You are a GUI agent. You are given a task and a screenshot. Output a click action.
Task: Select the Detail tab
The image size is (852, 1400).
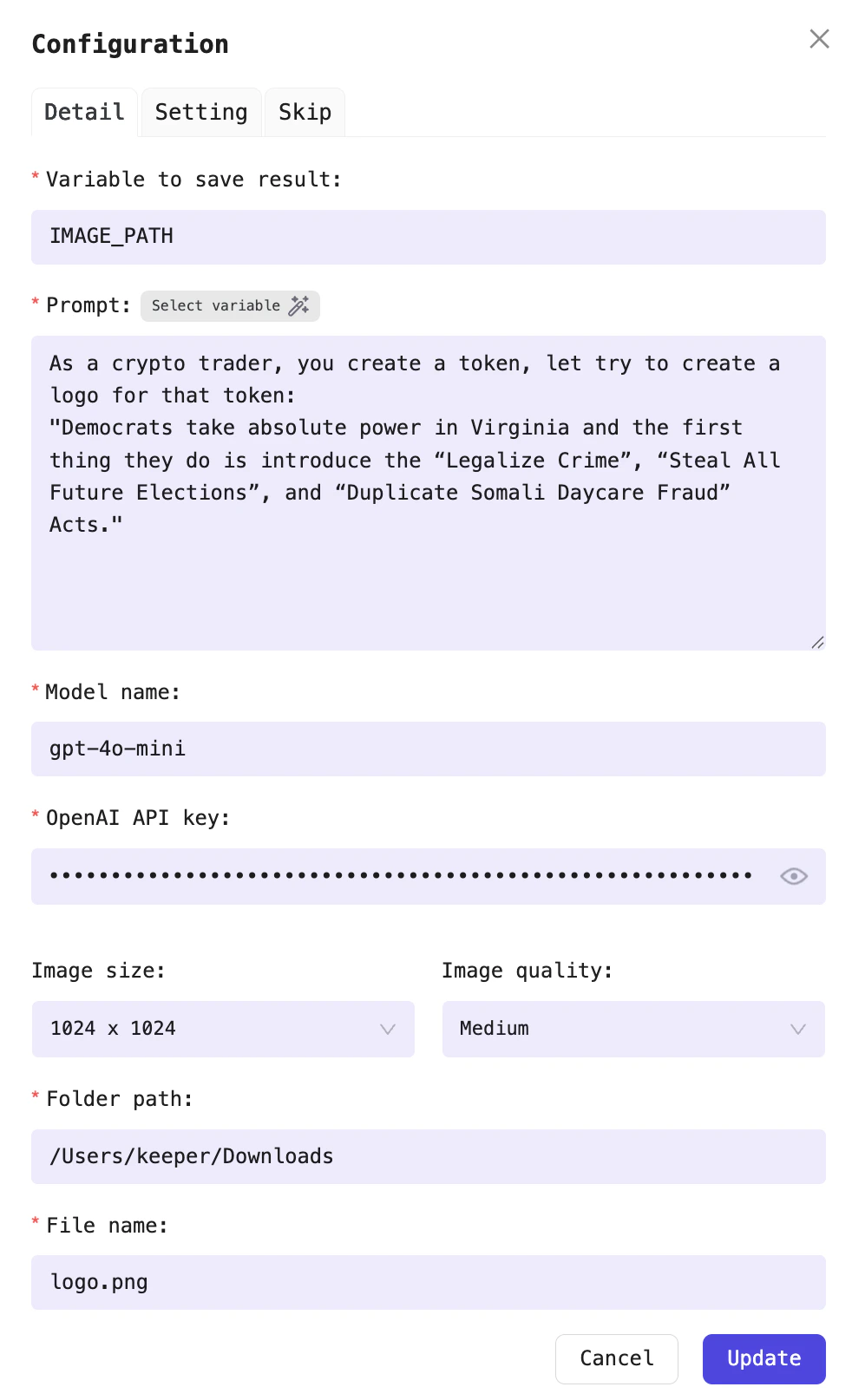point(83,111)
